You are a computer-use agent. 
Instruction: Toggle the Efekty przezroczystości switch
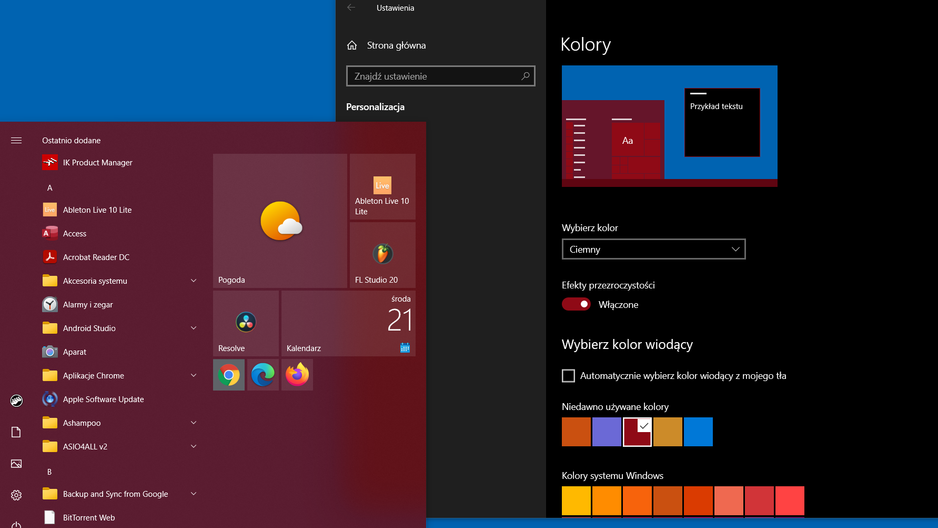tap(576, 304)
